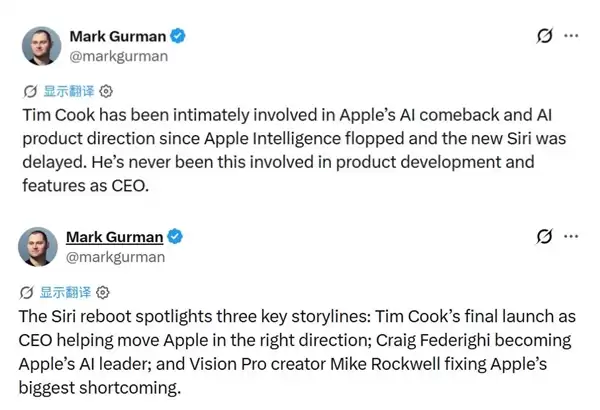Open translation settings gear in second tweet
Screen dimensions: 600x410
point(103,292)
